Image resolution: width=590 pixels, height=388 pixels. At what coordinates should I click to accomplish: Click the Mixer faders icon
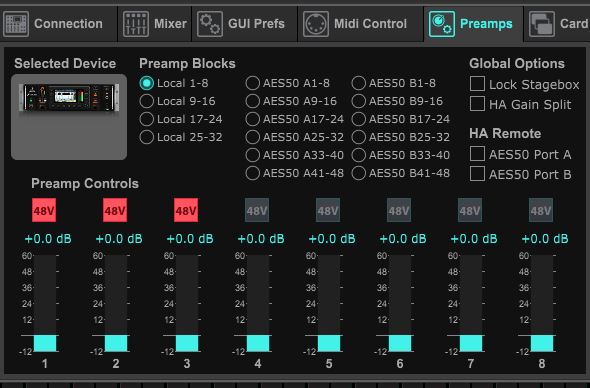135,24
